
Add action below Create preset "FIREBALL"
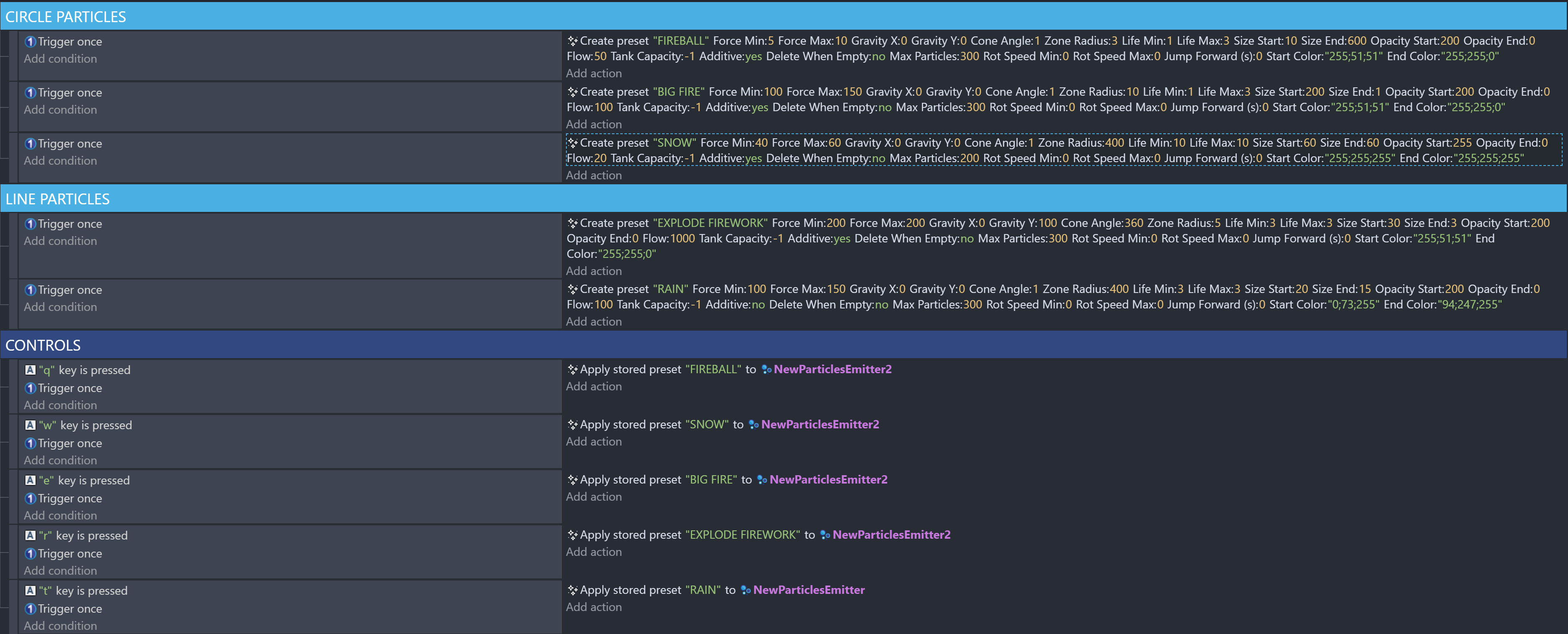coord(594,73)
